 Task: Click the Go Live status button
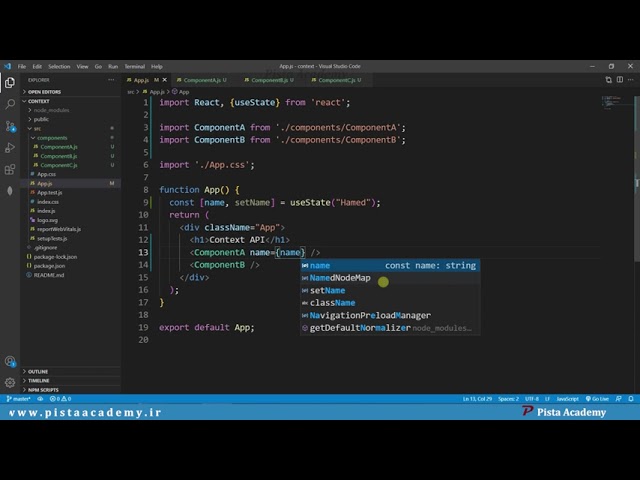(597, 399)
